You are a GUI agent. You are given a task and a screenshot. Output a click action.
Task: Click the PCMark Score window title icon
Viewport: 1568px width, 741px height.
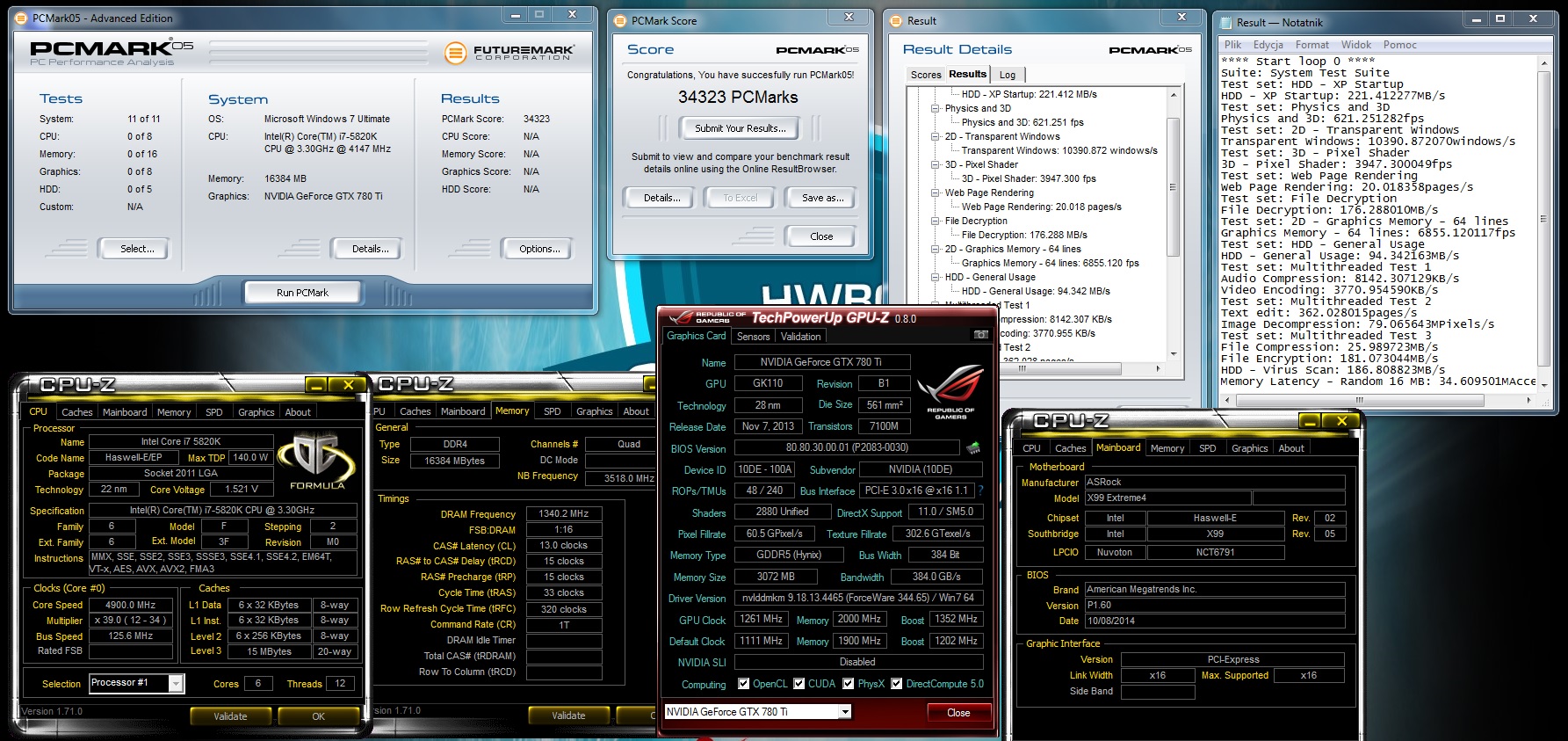pos(621,20)
